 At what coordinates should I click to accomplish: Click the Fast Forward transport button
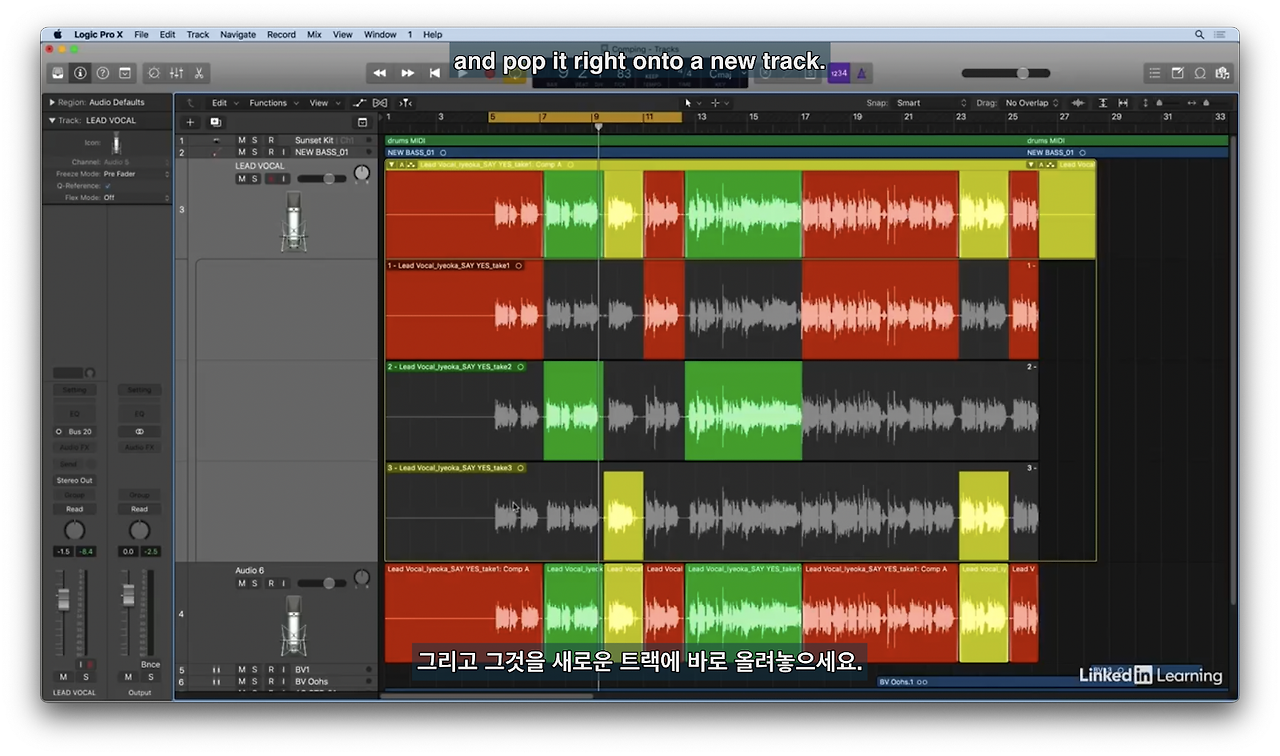pos(407,73)
